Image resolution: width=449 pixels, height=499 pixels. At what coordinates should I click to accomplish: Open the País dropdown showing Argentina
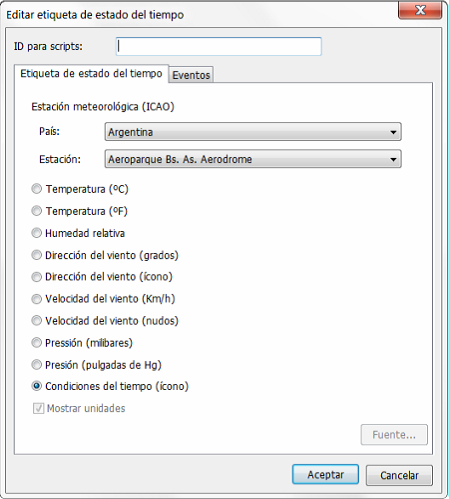click(253, 132)
